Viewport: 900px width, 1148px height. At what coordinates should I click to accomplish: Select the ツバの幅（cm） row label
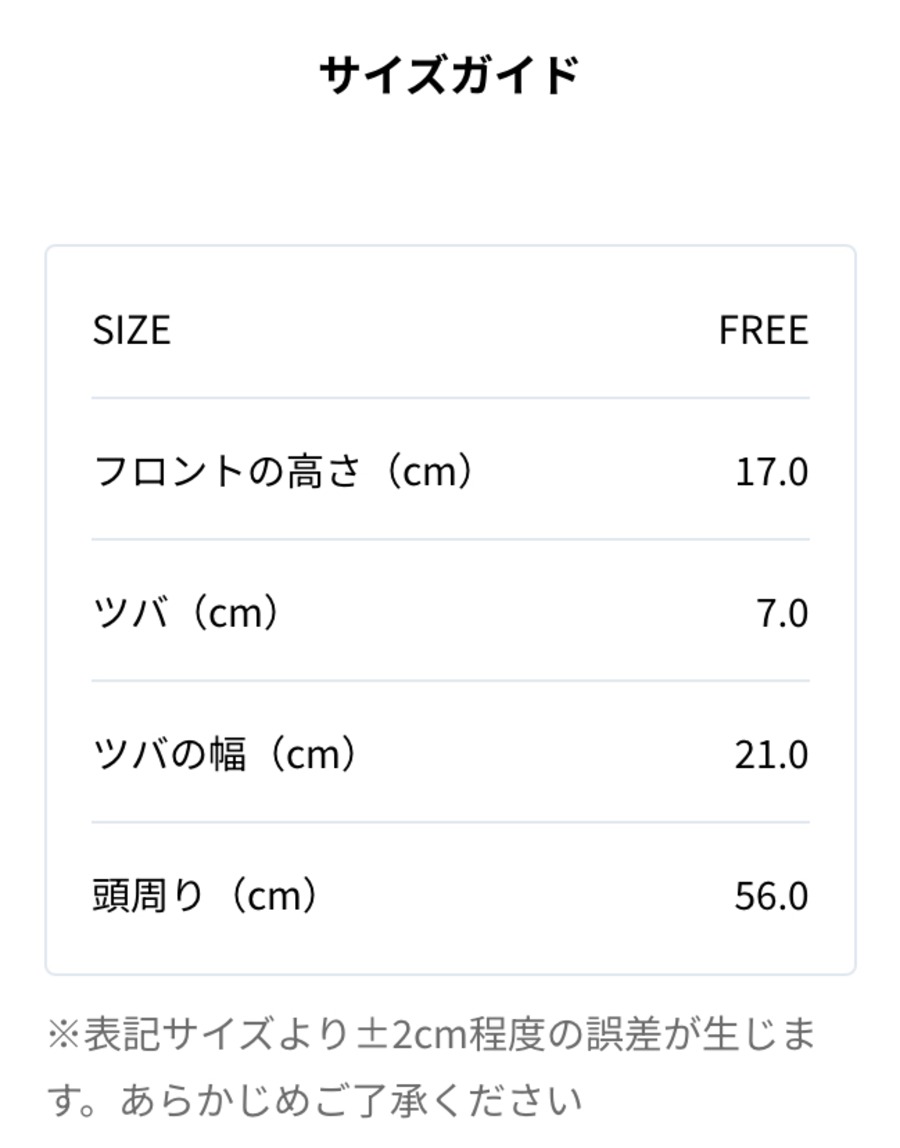[225, 754]
